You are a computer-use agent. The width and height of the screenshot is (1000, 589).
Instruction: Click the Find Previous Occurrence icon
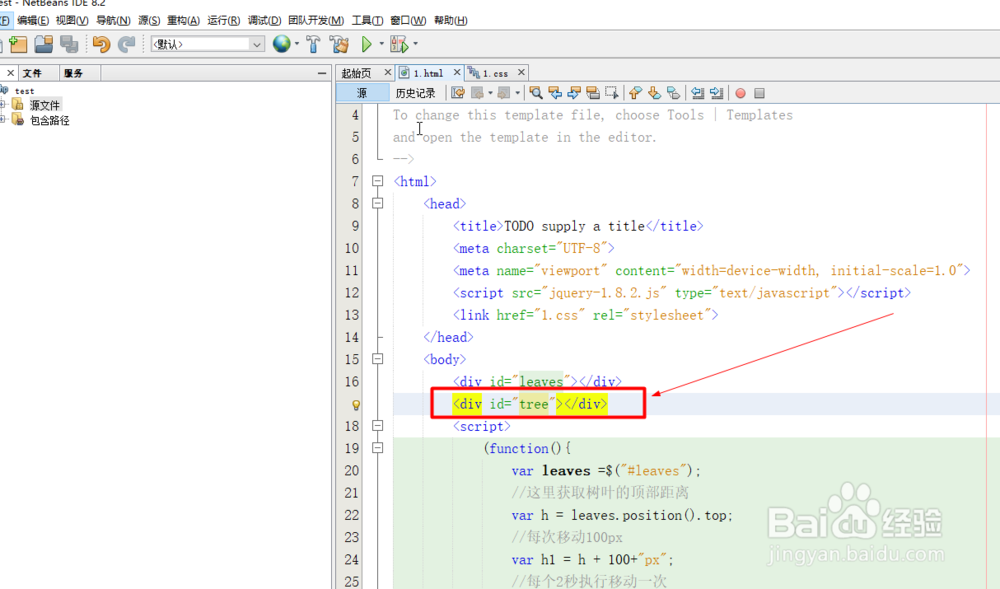[x=555, y=93]
